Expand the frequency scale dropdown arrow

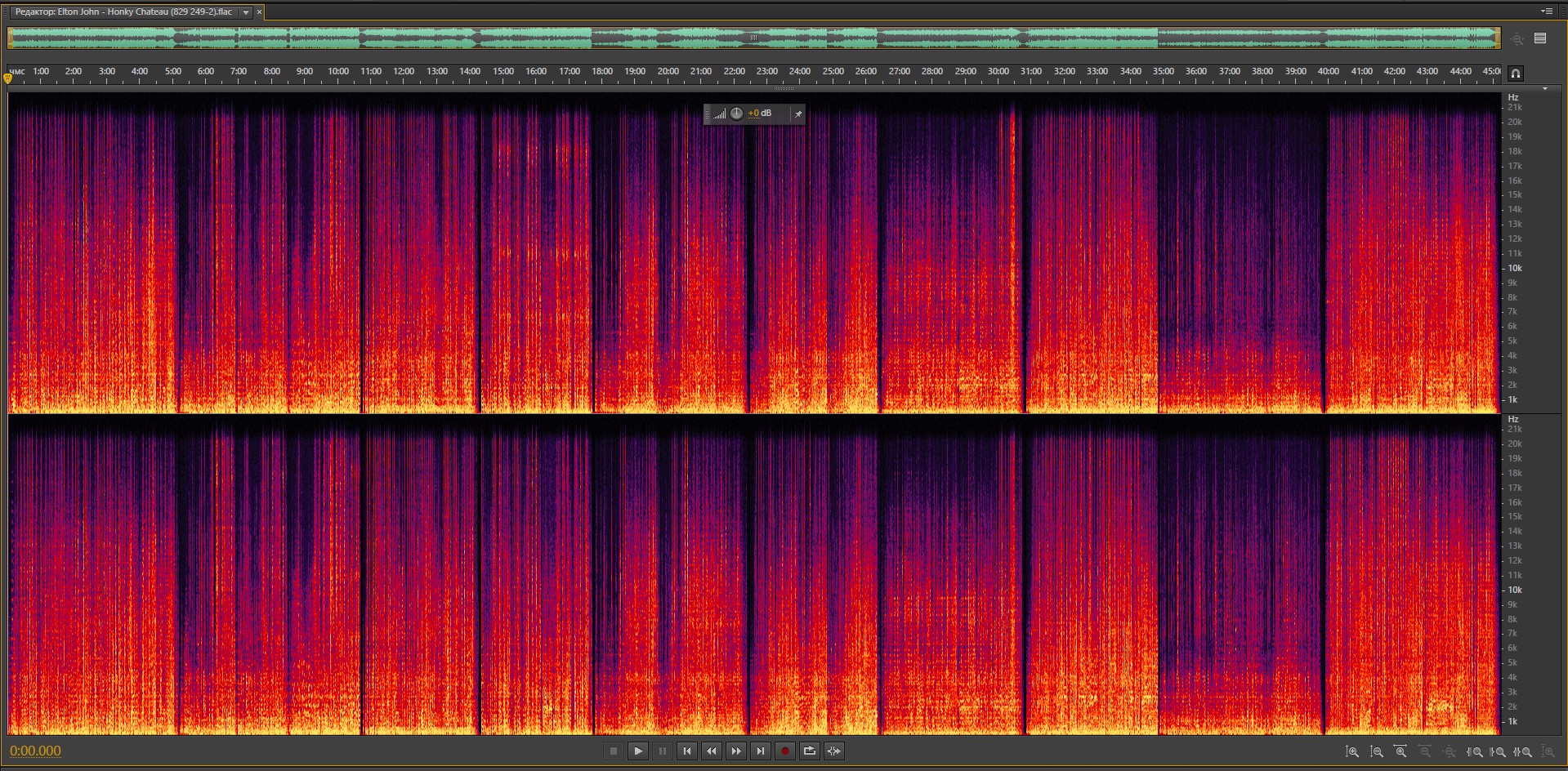pos(1544,88)
